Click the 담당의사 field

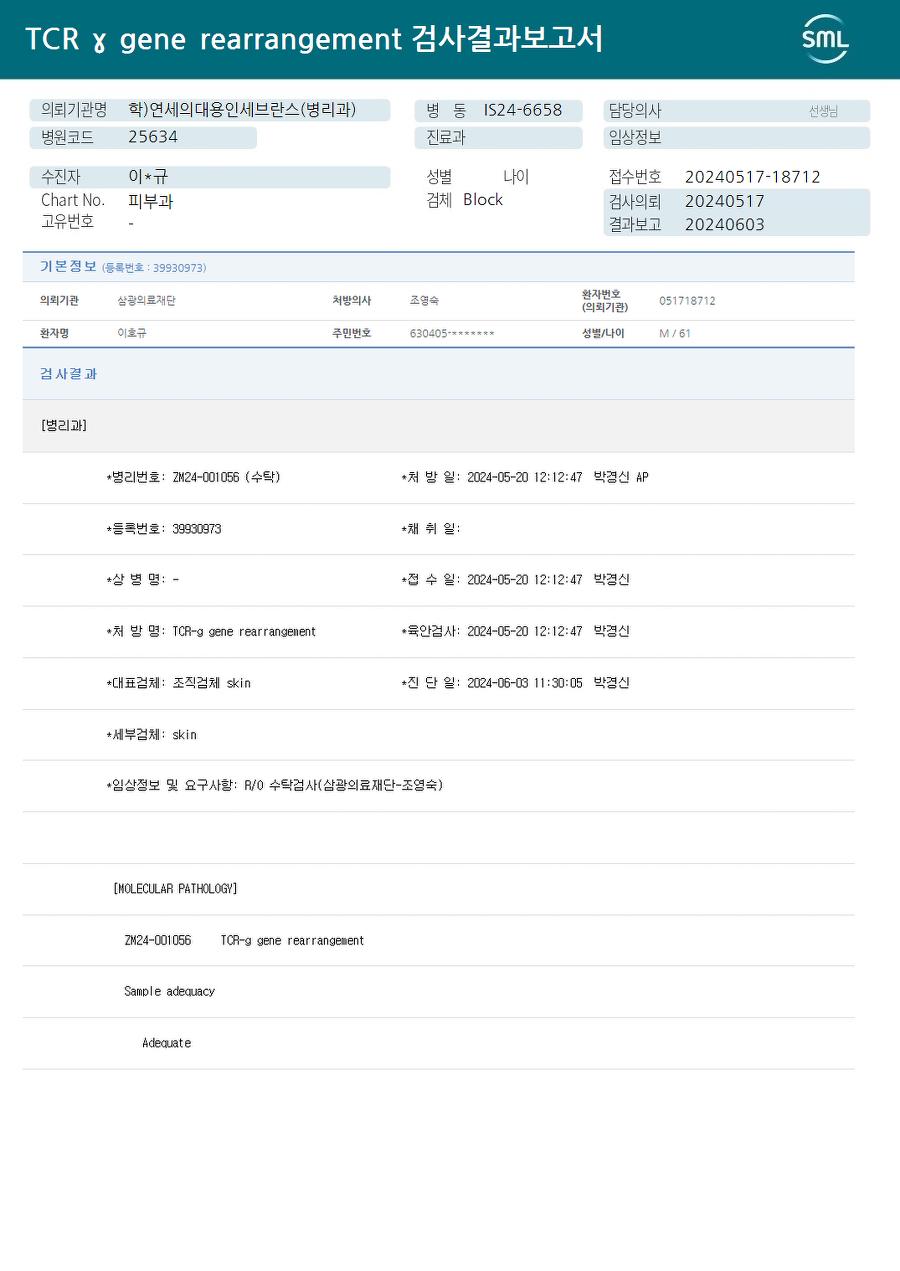[737, 111]
